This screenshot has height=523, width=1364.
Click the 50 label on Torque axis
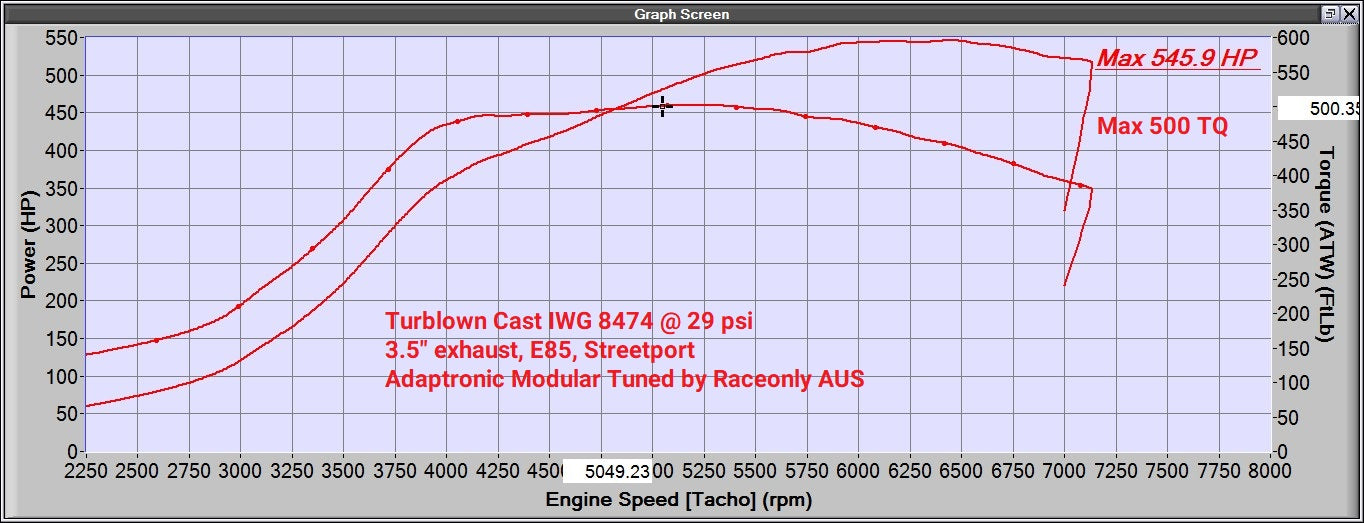(1289, 417)
